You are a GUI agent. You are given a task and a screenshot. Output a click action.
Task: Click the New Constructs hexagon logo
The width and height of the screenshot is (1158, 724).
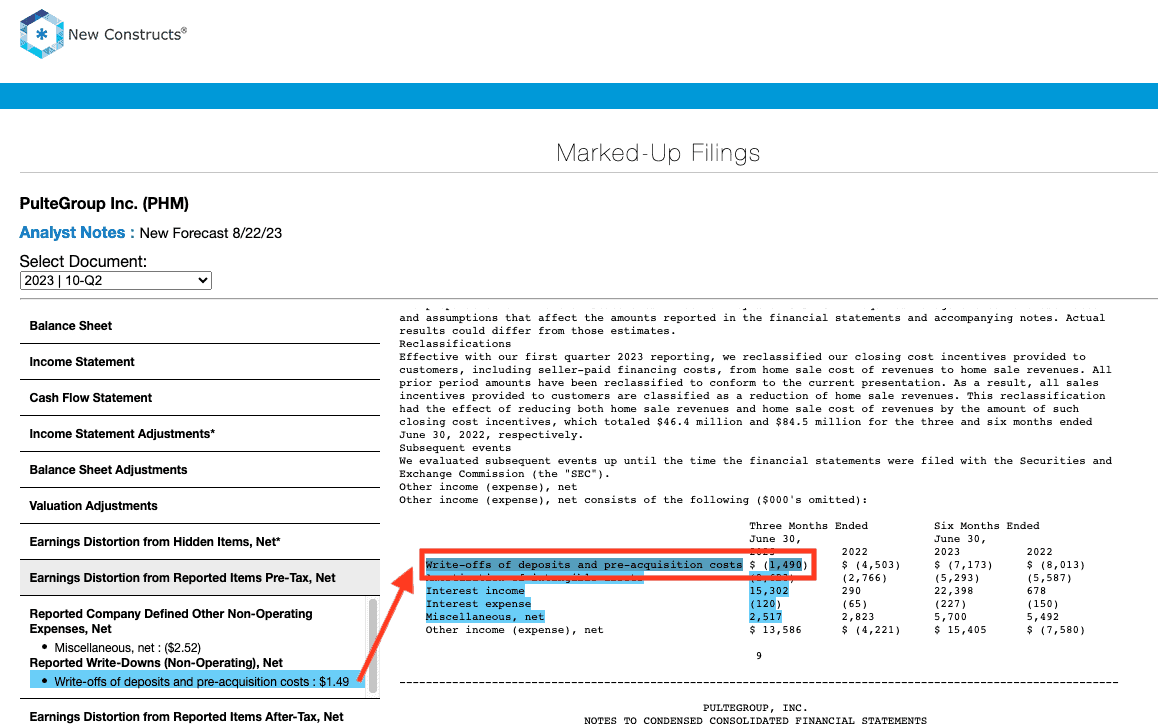pyautogui.click(x=41, y=34)
